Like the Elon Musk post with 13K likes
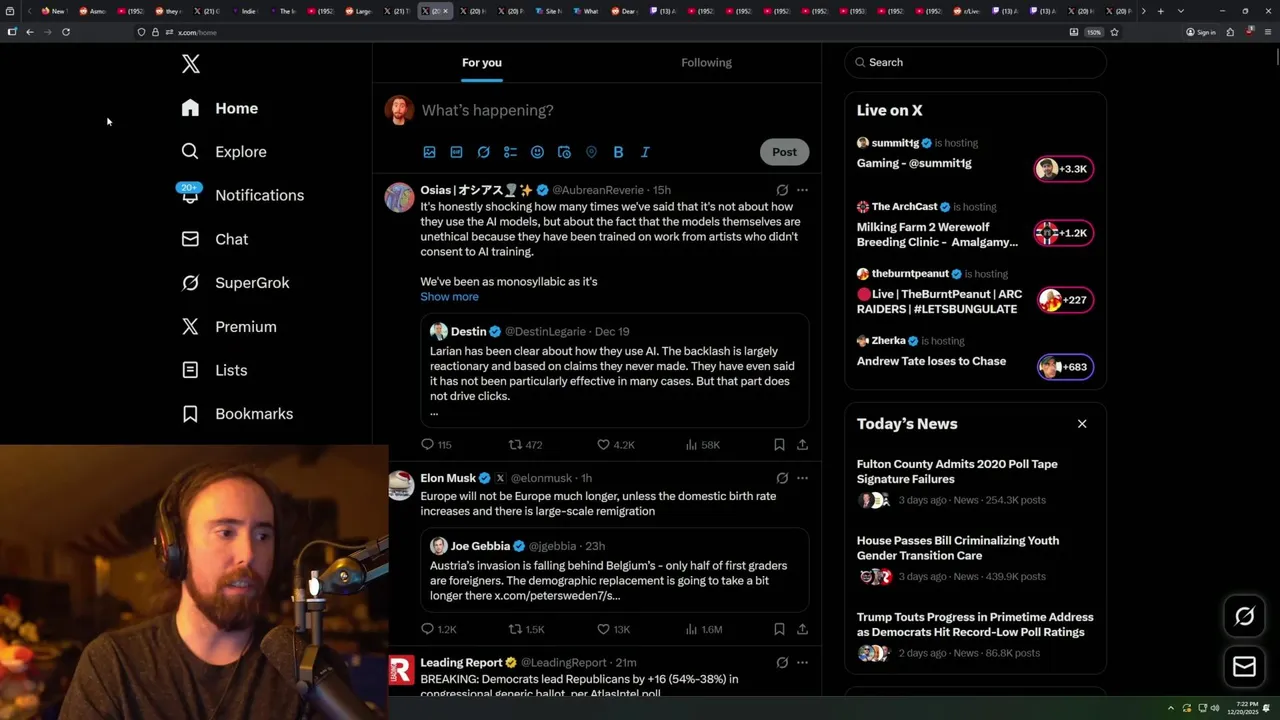The width and height of the screenshot is (1280, 720). [613, 630]
